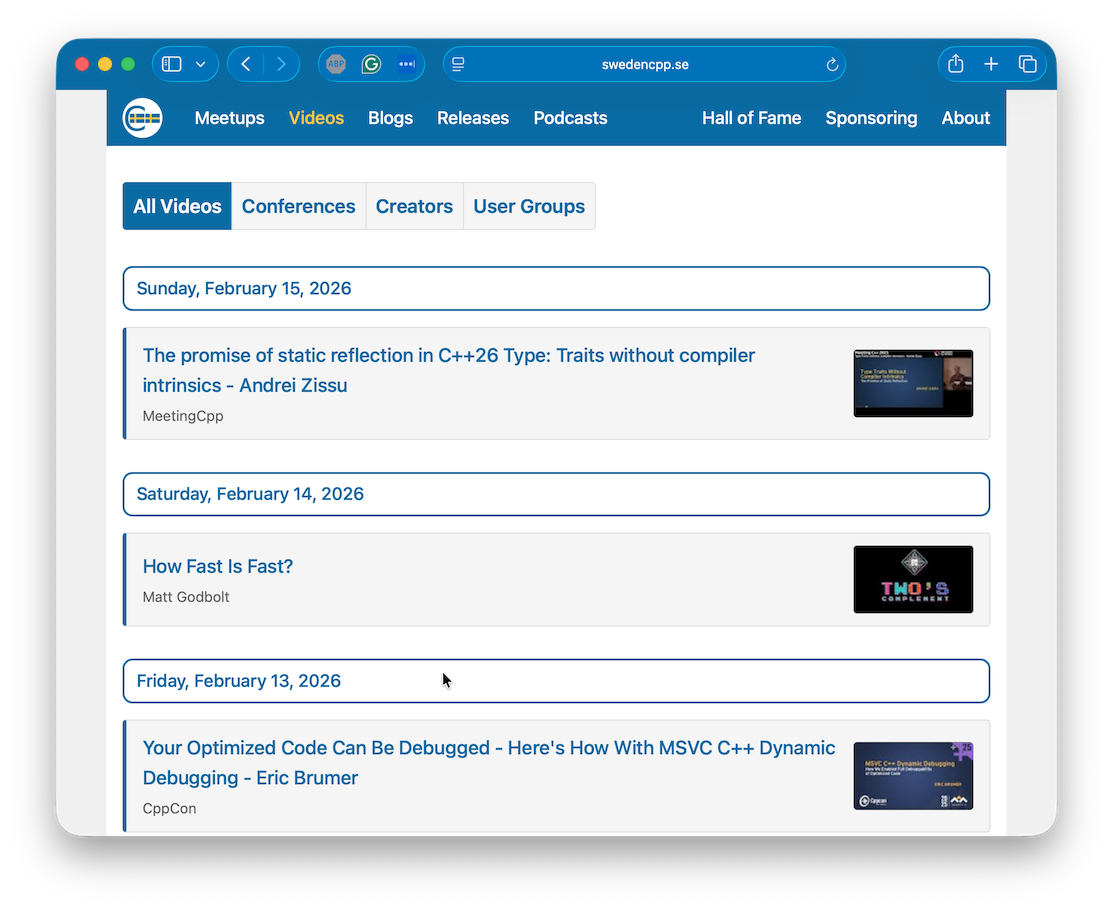
Task: Click the Two's Complement video thumbnail
Action: [912, 579]
